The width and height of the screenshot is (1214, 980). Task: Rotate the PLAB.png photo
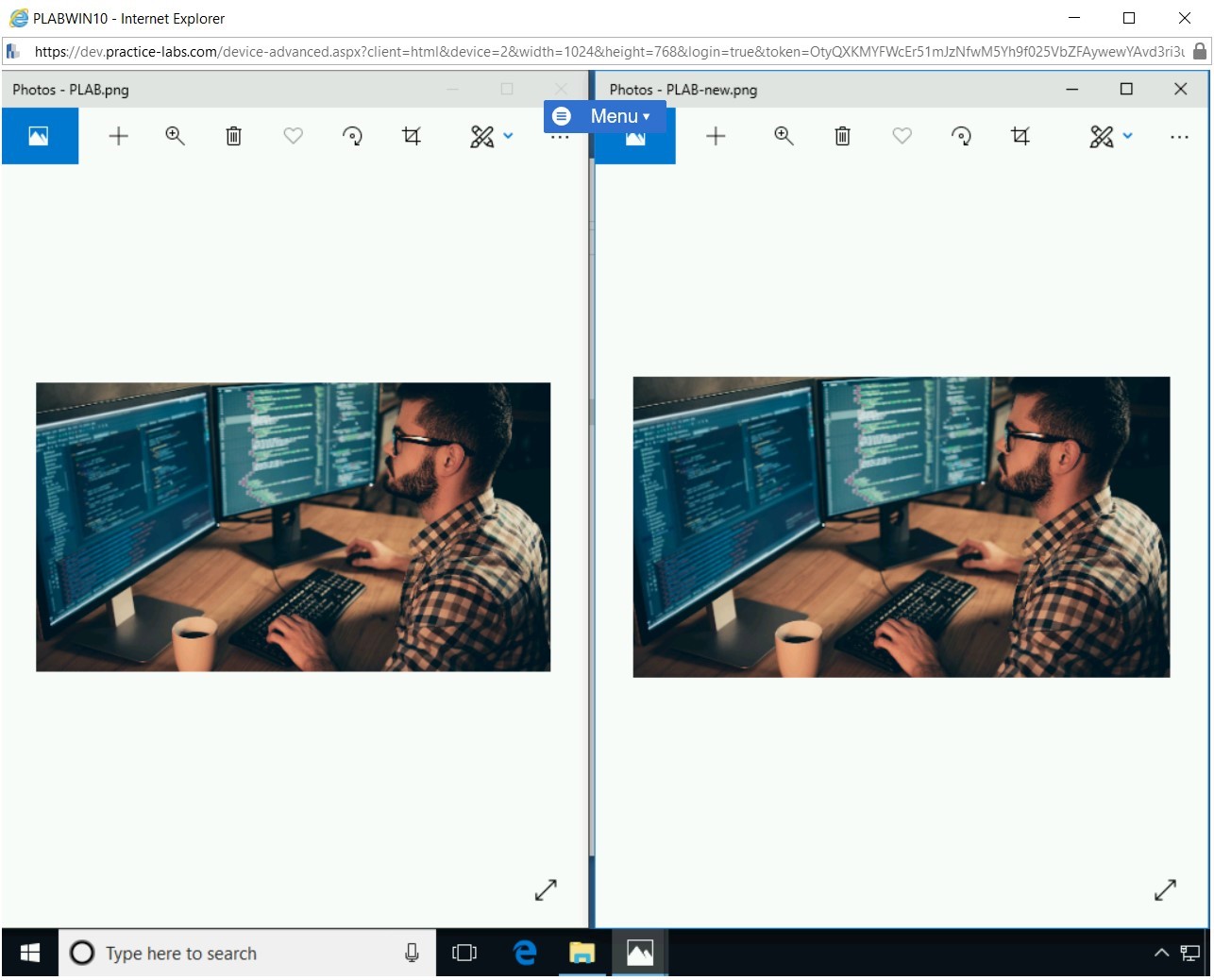(352, 137)
